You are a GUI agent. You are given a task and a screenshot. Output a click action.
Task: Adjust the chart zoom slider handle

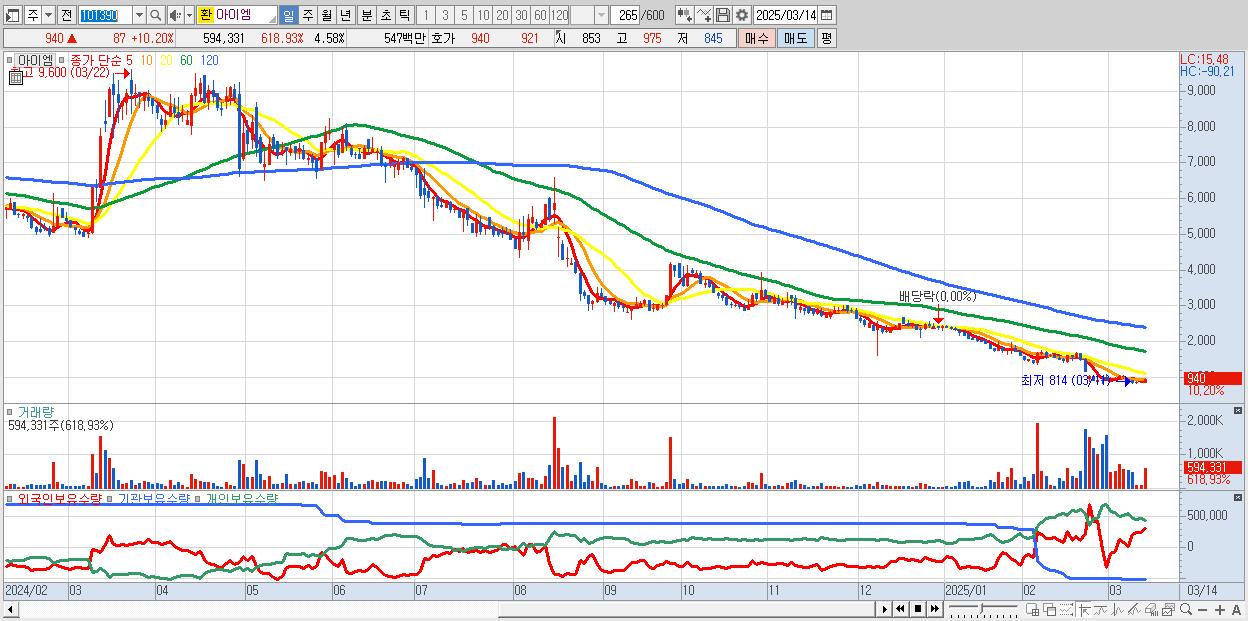[981, 609]
